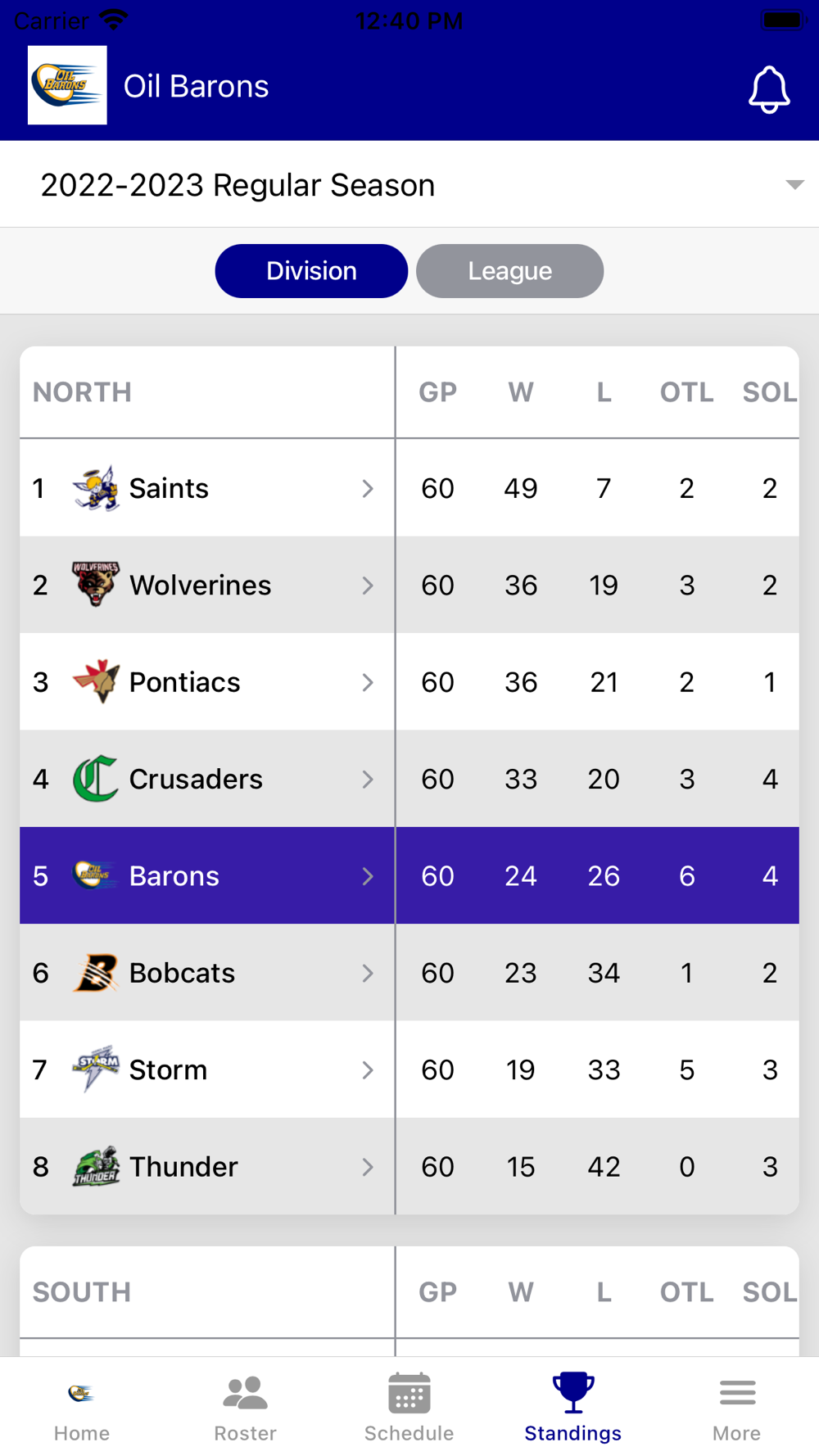Go to the Schedule tab
This screenshot has width=819, height=1456.
[409, 1407]
